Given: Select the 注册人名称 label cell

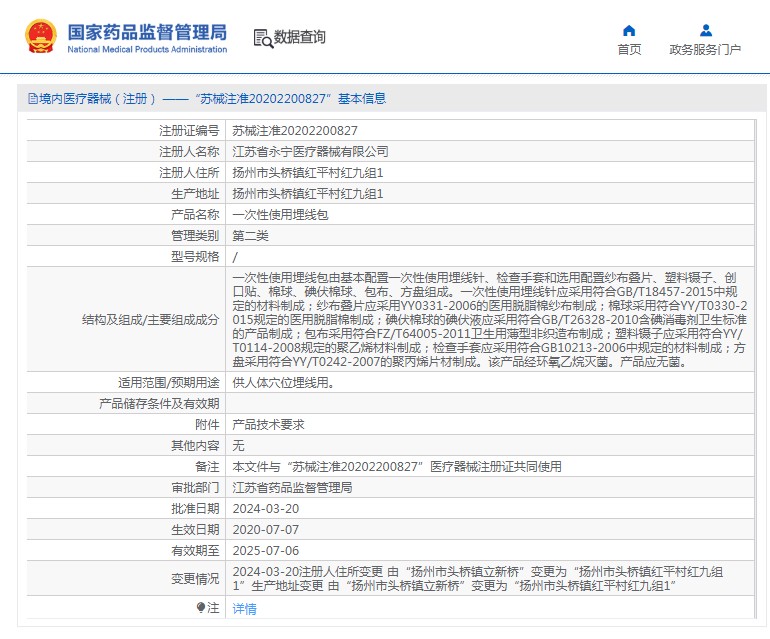Looking at the screenshot, I should click(126, 152).
